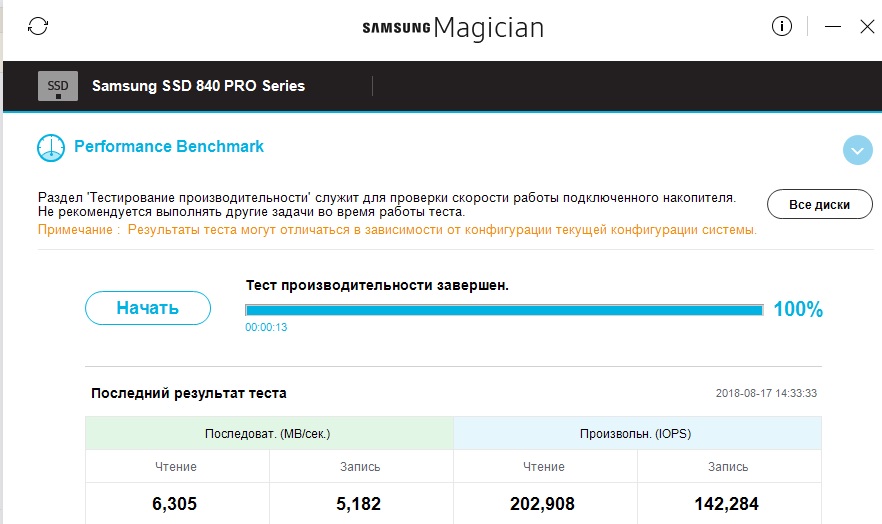Click the refresh icon in title bar
The width and height of the screenshot is (882, 524).
pos(38,27)
